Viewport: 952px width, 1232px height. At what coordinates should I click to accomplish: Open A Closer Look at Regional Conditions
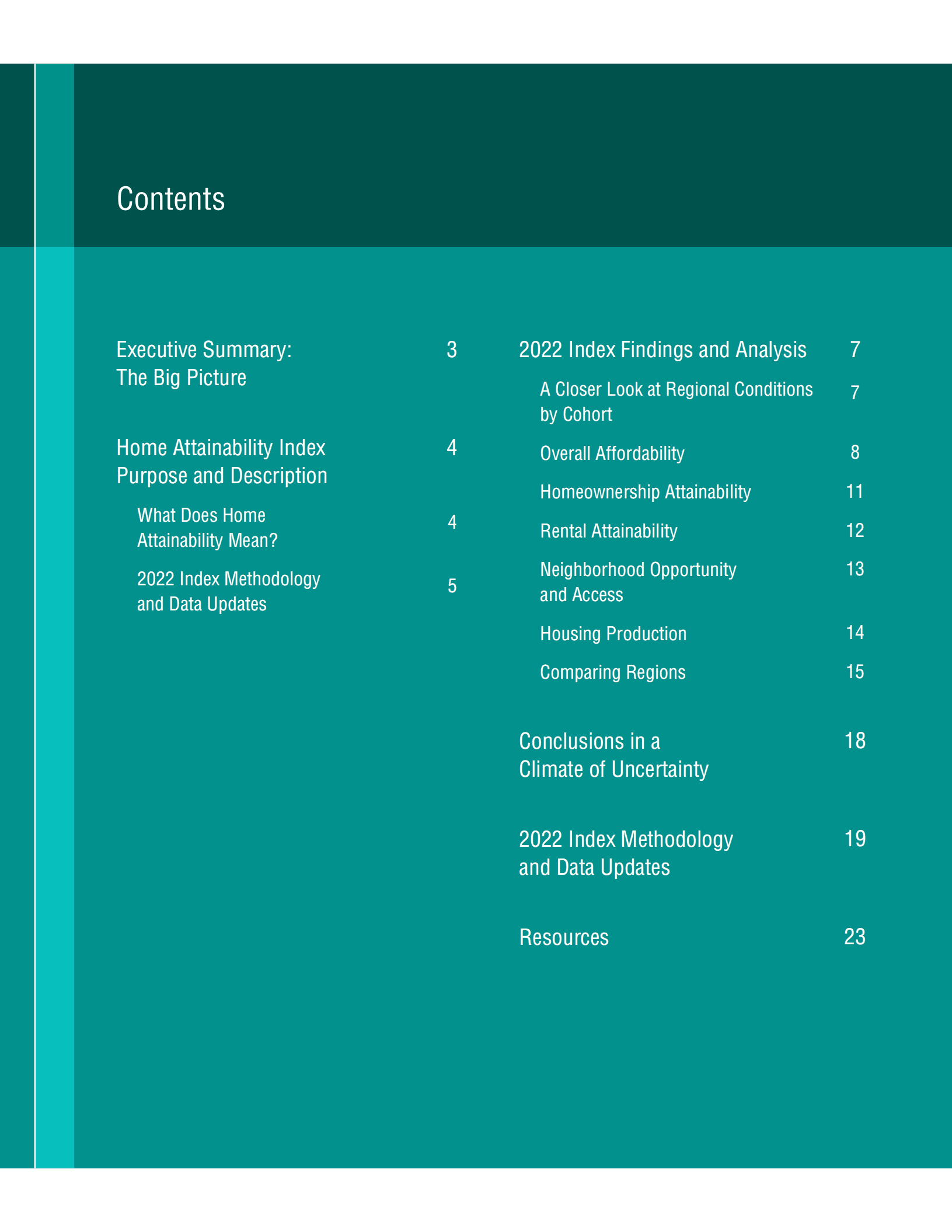click(x=675, y=402)
